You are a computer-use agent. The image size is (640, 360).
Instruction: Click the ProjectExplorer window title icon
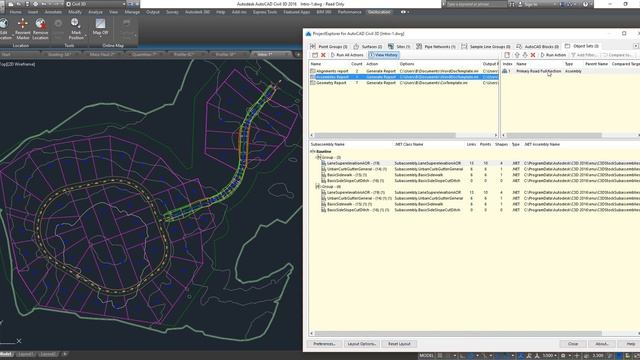click(x=309, y=33)
